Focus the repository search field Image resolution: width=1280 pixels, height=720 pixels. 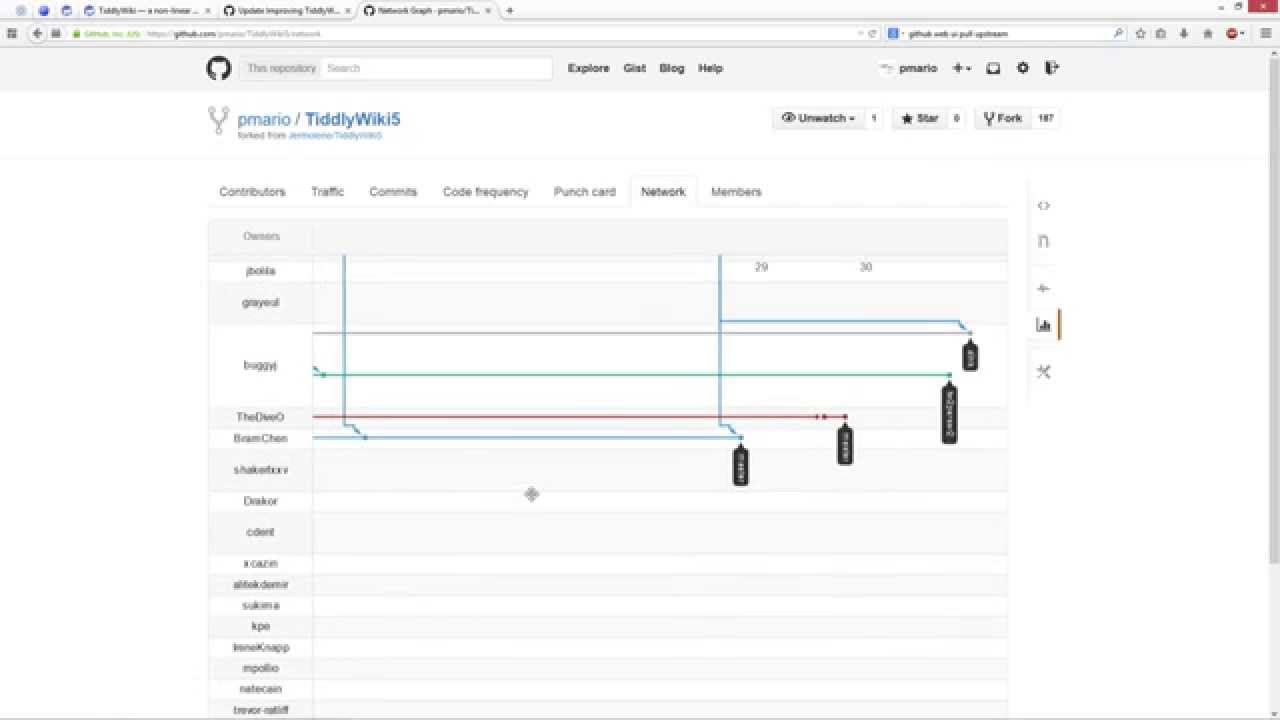(436, 68)
